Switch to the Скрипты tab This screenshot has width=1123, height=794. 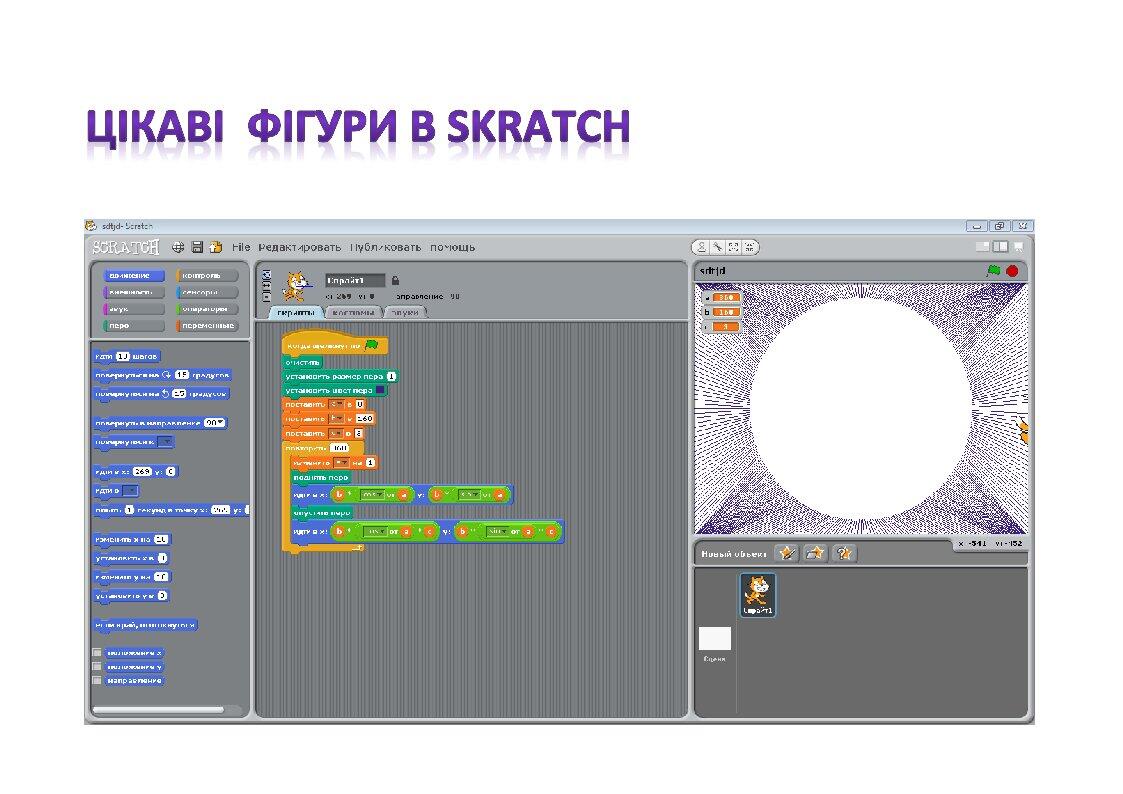click(296, 312)
